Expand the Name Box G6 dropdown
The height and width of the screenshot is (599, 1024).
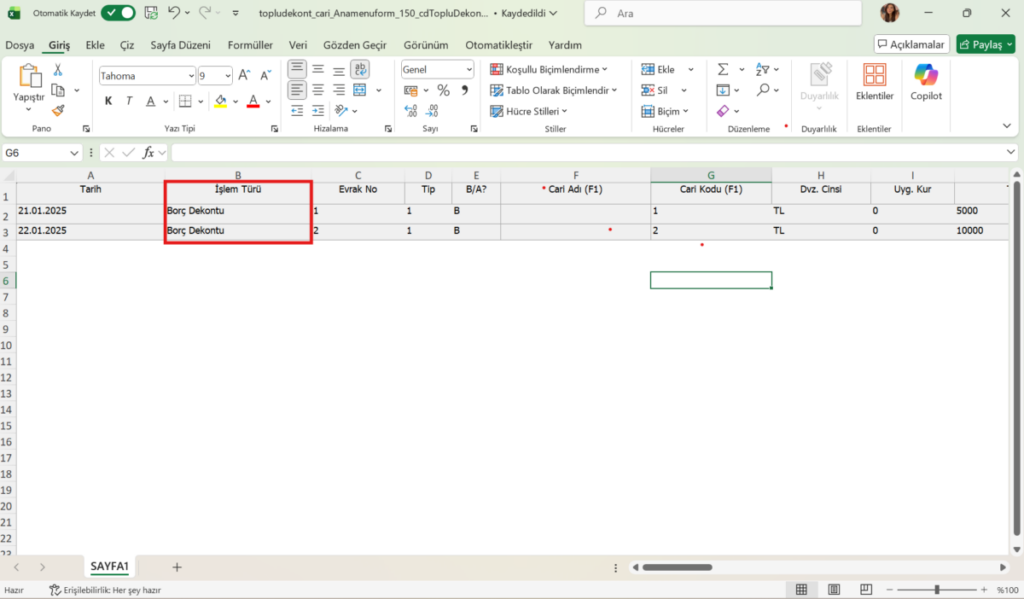74,153
